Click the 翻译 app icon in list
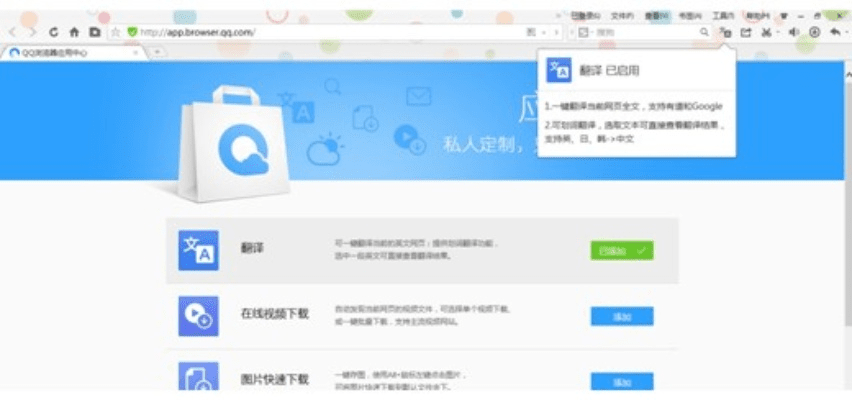852x400 pixels. tap(198, 251)
